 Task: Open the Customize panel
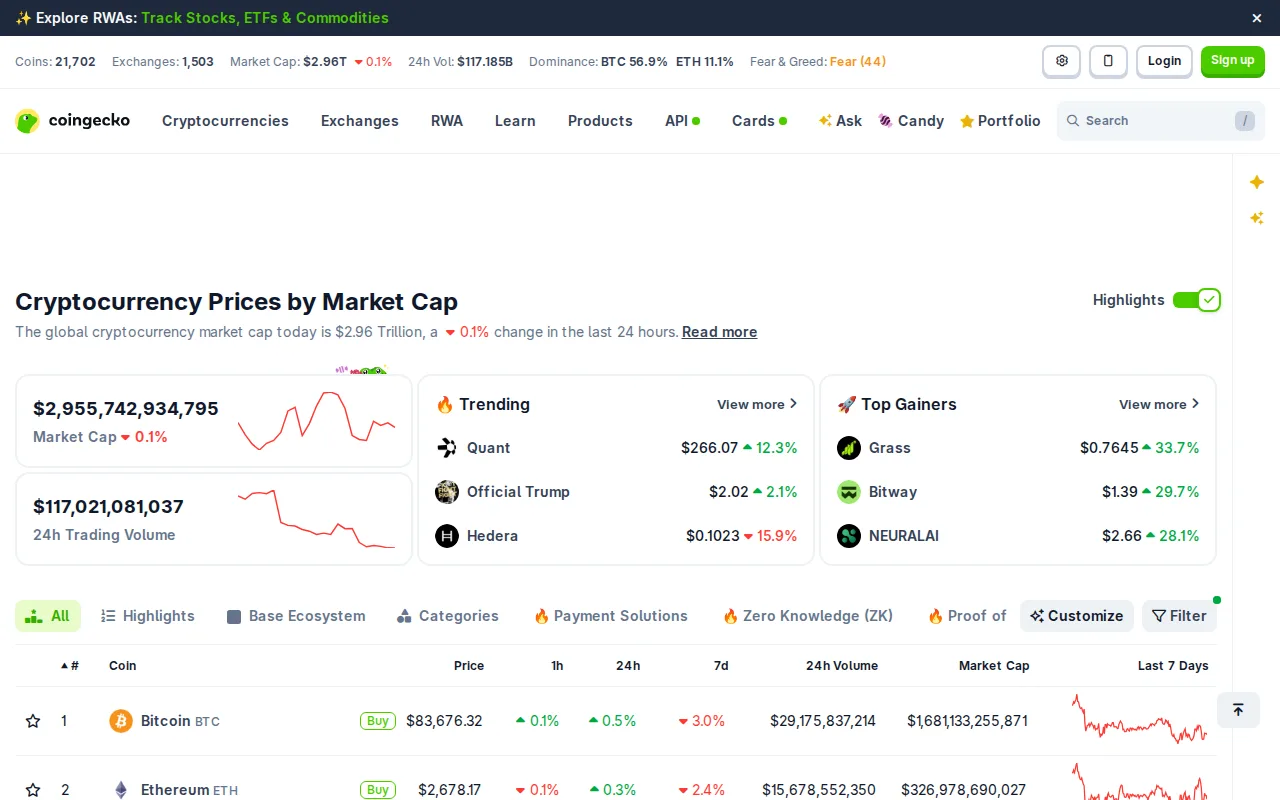coord(1077,616)
